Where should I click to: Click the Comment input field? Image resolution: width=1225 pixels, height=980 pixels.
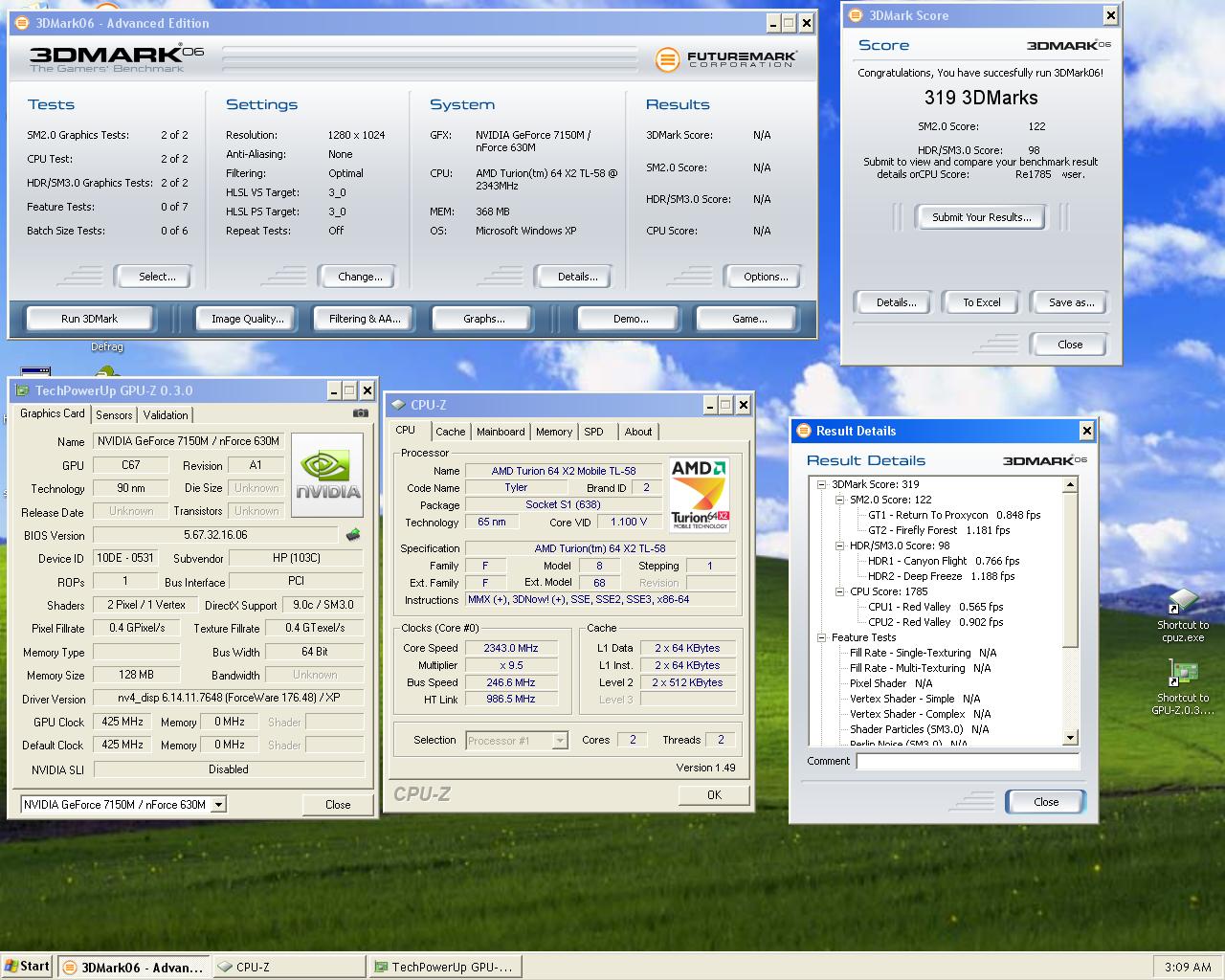coord(968,762)
